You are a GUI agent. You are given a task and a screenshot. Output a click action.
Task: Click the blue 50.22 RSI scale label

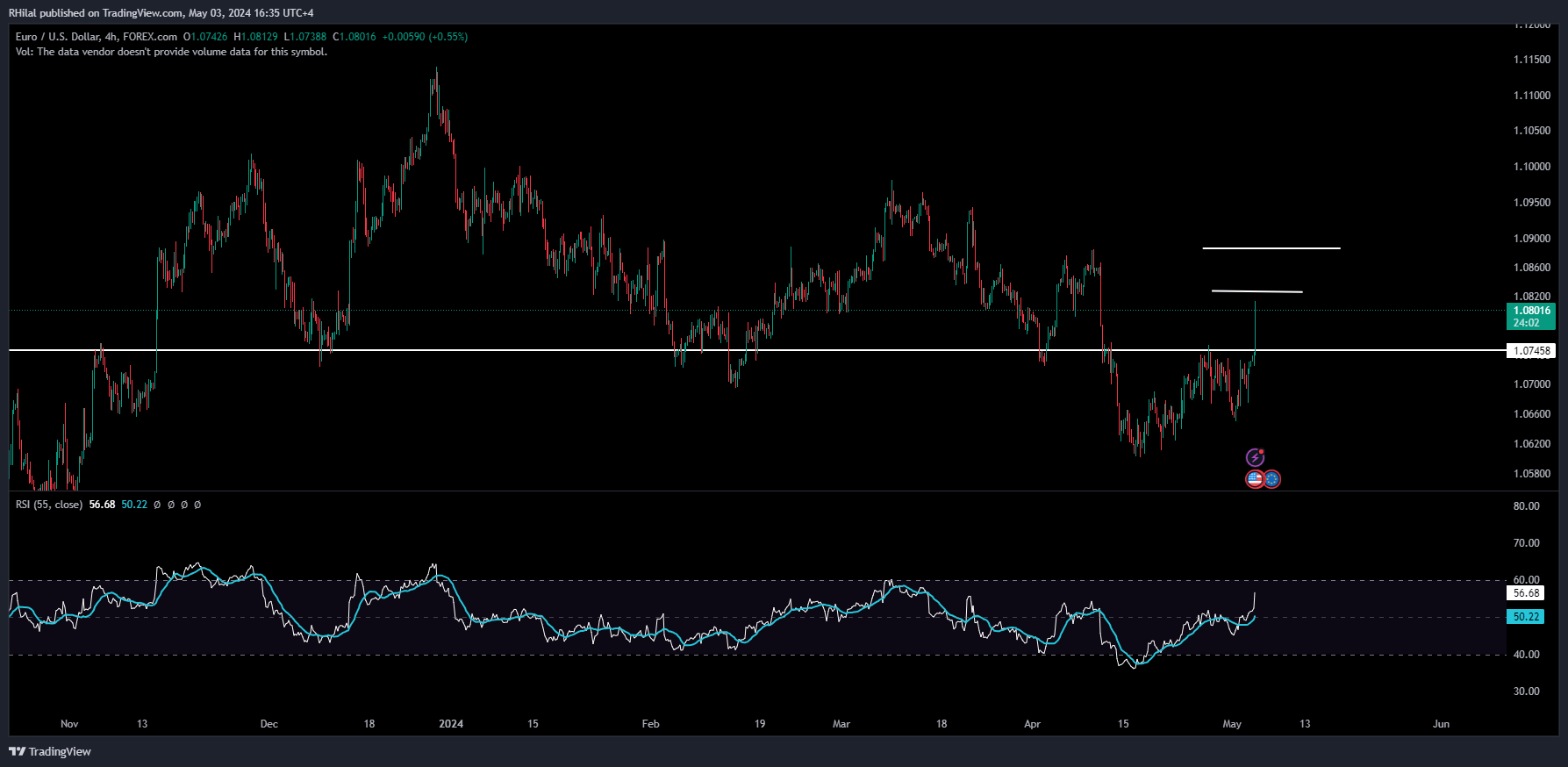[x=1526, y=617]
